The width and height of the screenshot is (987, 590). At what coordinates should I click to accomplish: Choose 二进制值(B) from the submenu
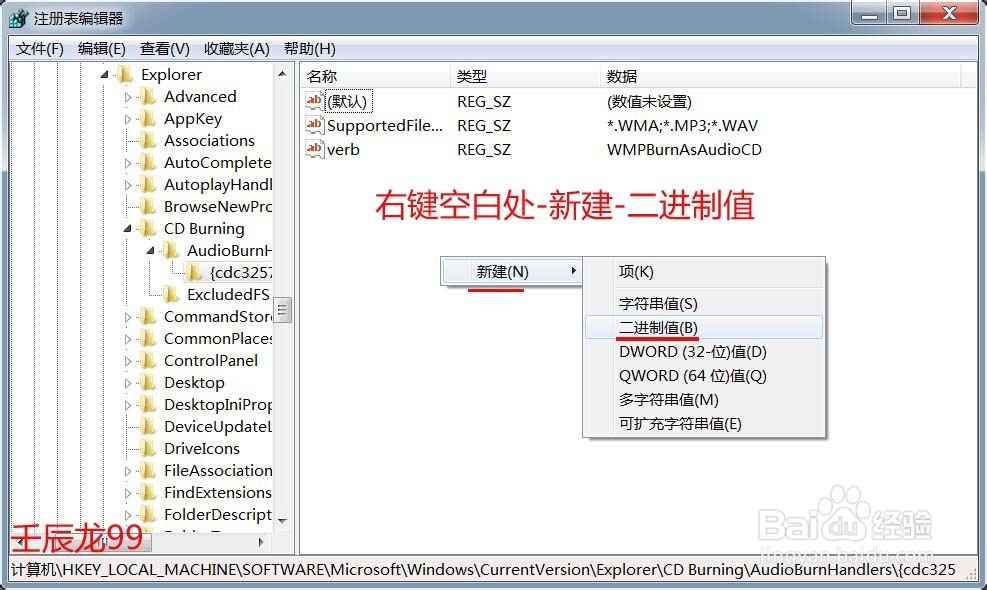703,327
